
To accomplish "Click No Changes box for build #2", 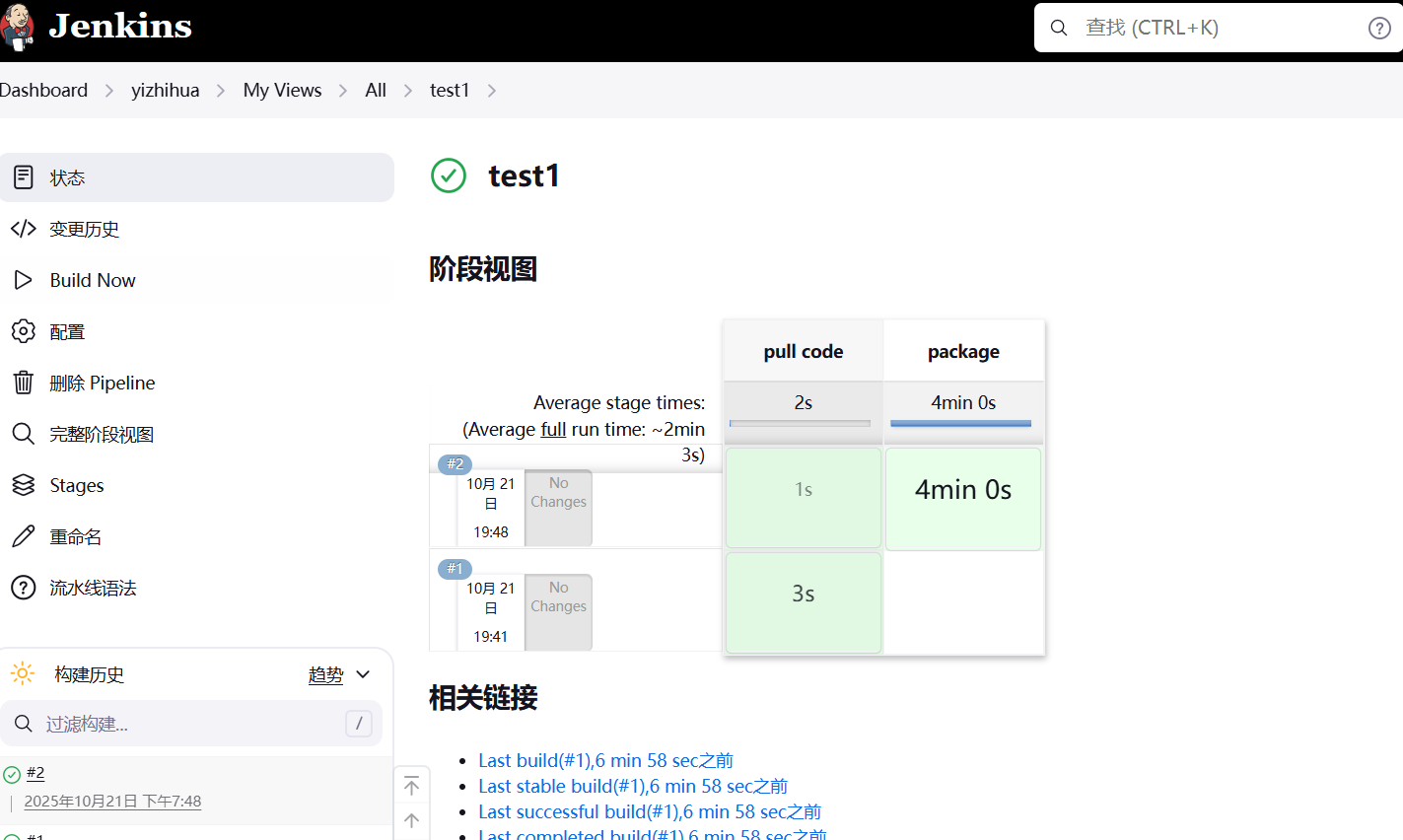I will pos(558,508).
